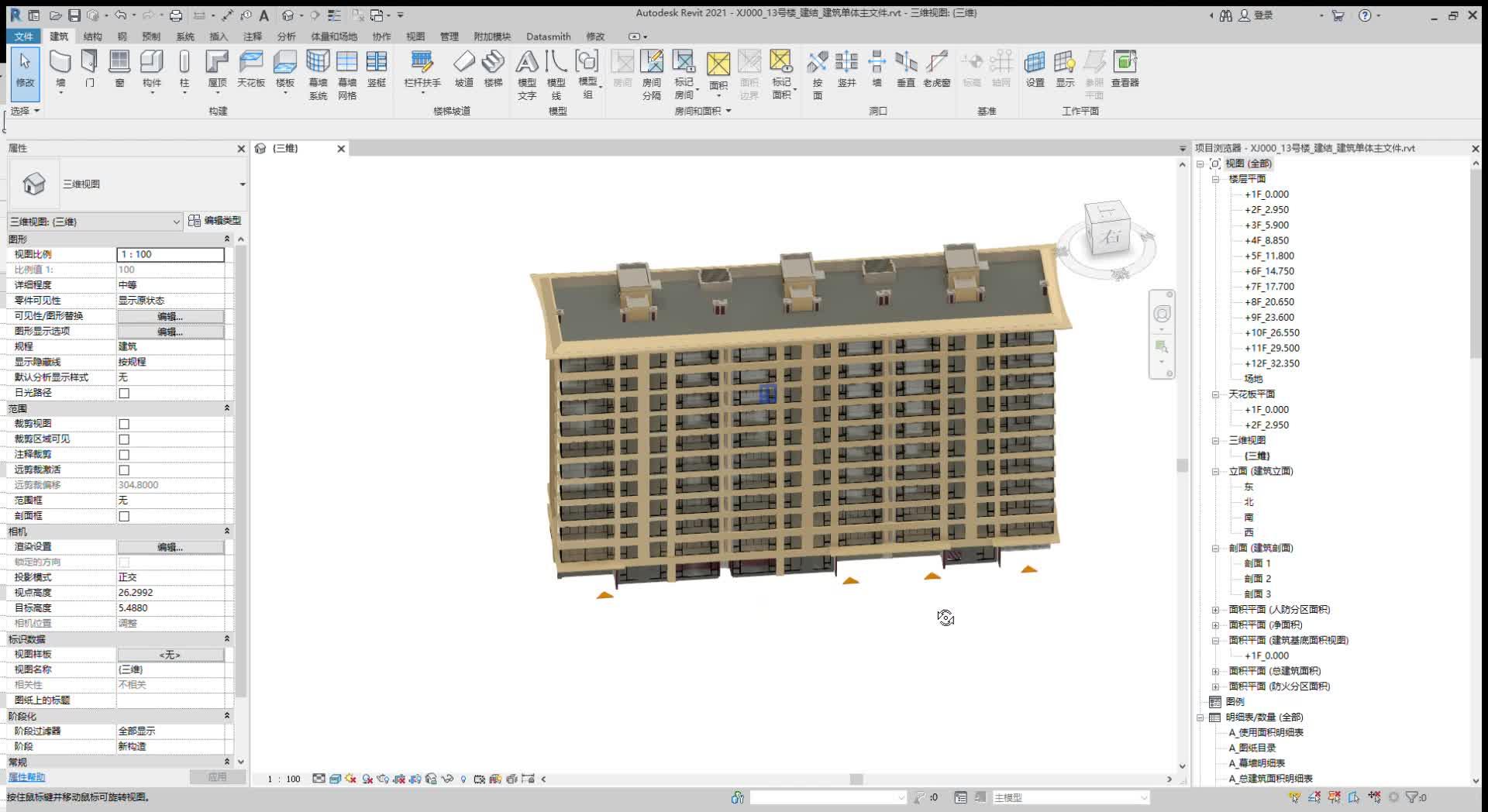1488x812 pixels.
Task: Enable the 裁剪视图 checkbox
Action: pos(124,424)
